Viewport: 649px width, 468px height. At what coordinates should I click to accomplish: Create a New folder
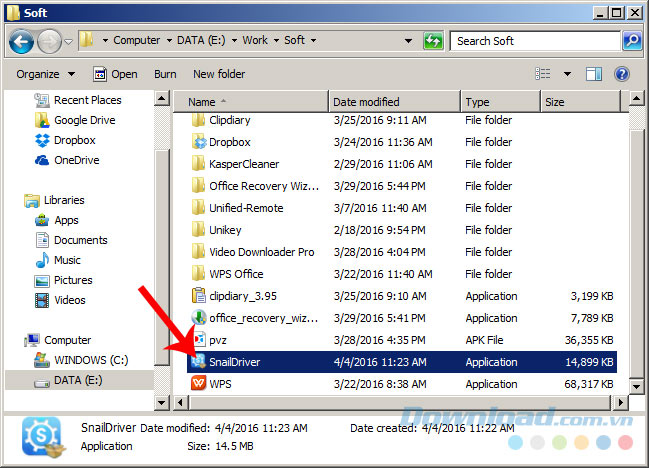pyautogui.click(x=219, y=74)
